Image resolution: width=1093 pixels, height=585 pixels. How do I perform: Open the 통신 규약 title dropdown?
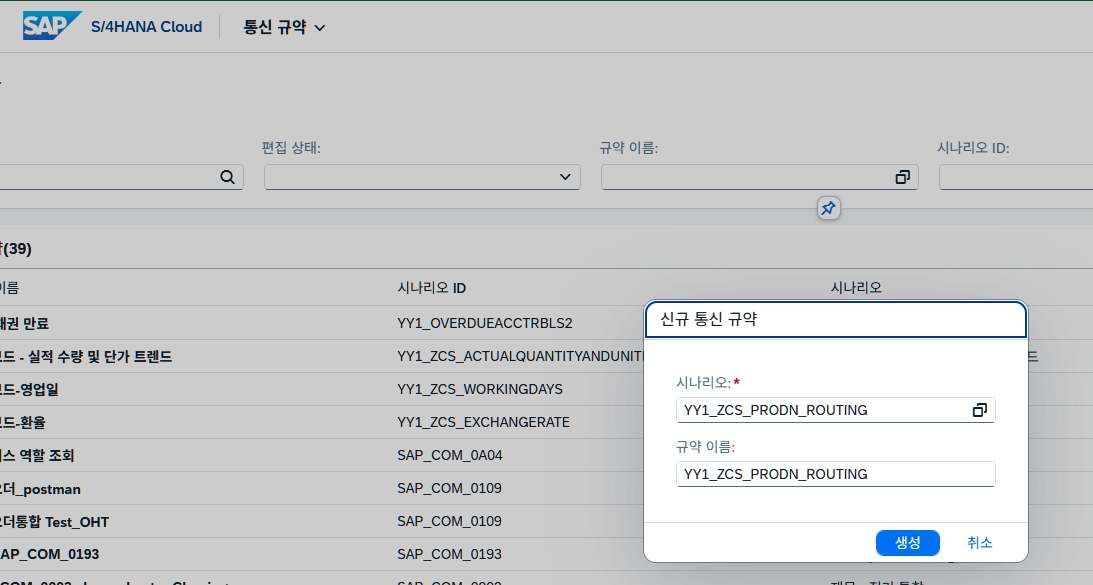pos(284,27)
